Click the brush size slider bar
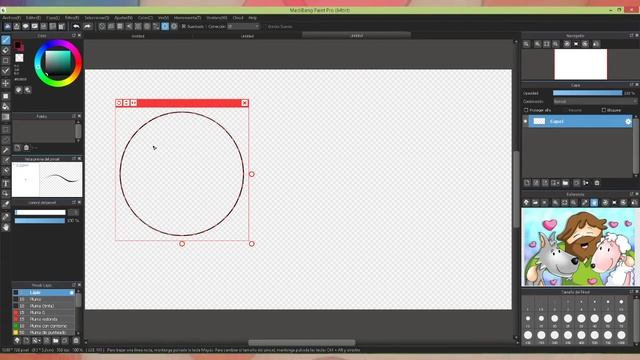The height and width of the screenshot is (360, 640). pyautogui.click(x=40, y=212)
